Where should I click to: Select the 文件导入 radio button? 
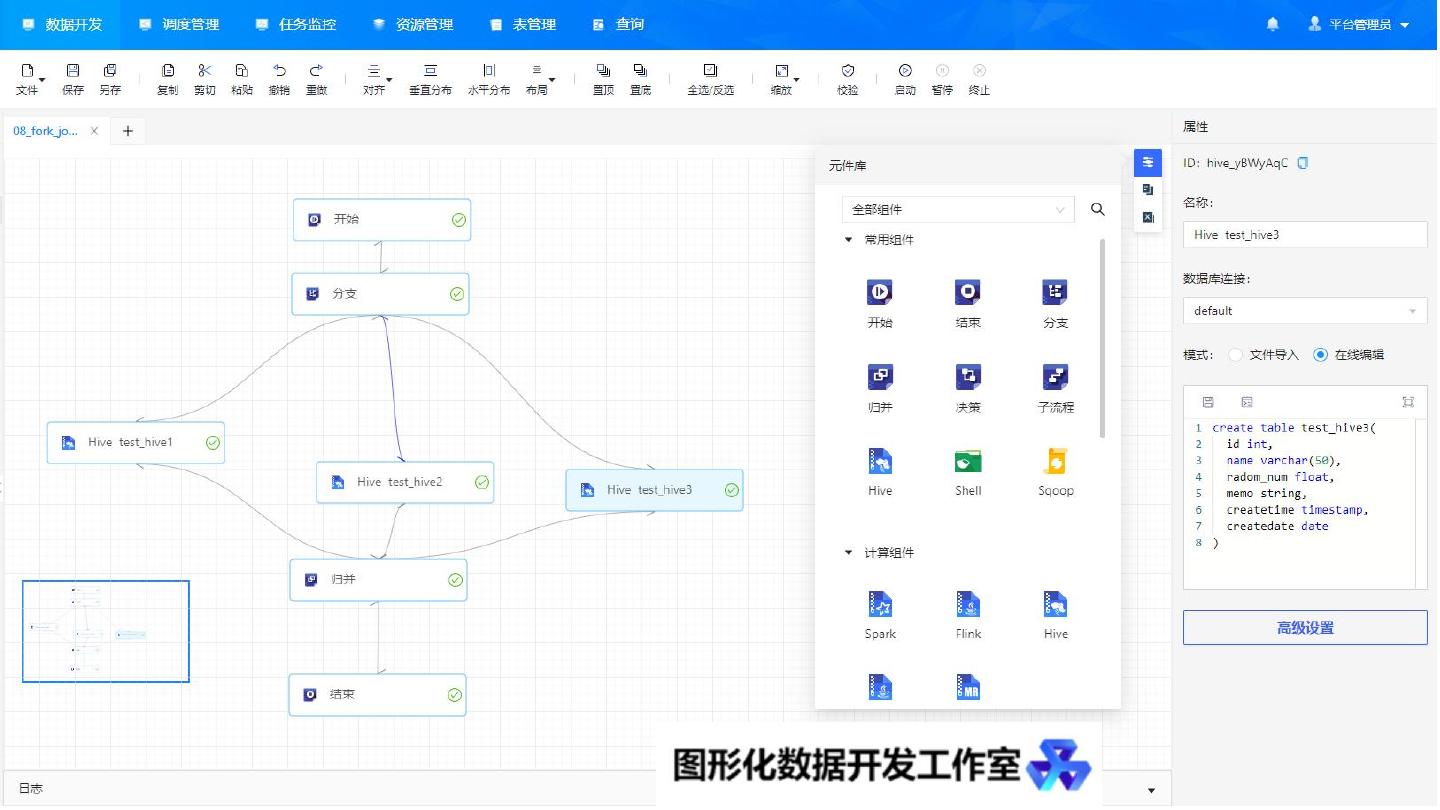tap(1236, 355)
